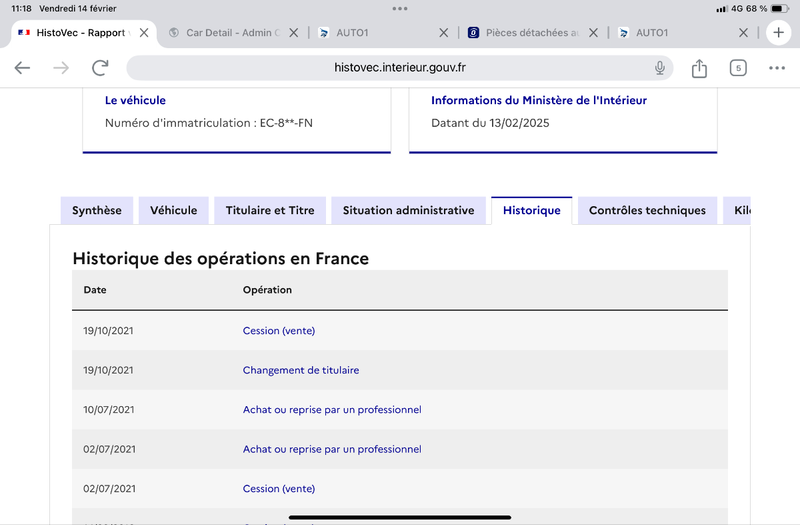Open the share sheet icon
This screenshot has height=525, width=800.
click(699, 68)
